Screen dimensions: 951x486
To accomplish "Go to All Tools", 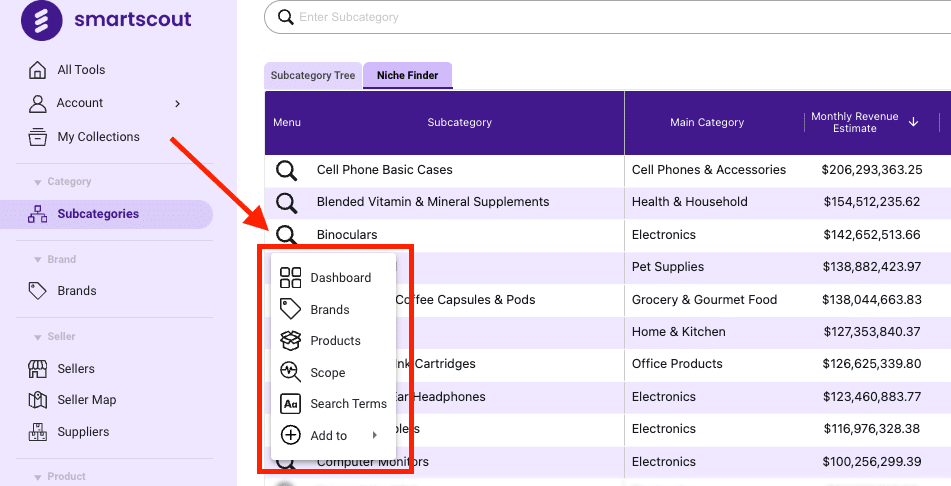I will click(81, 70).
